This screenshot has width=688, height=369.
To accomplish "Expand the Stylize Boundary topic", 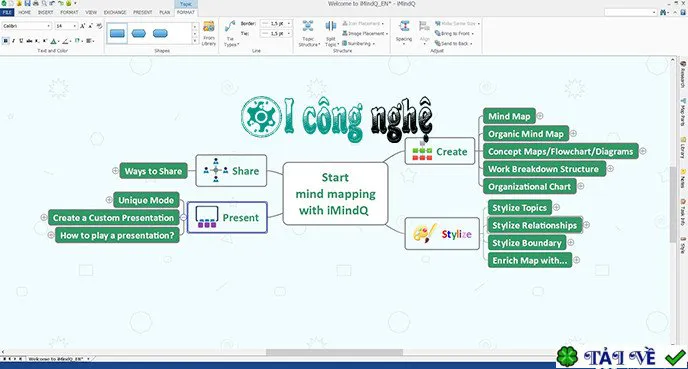I will 571,242.
